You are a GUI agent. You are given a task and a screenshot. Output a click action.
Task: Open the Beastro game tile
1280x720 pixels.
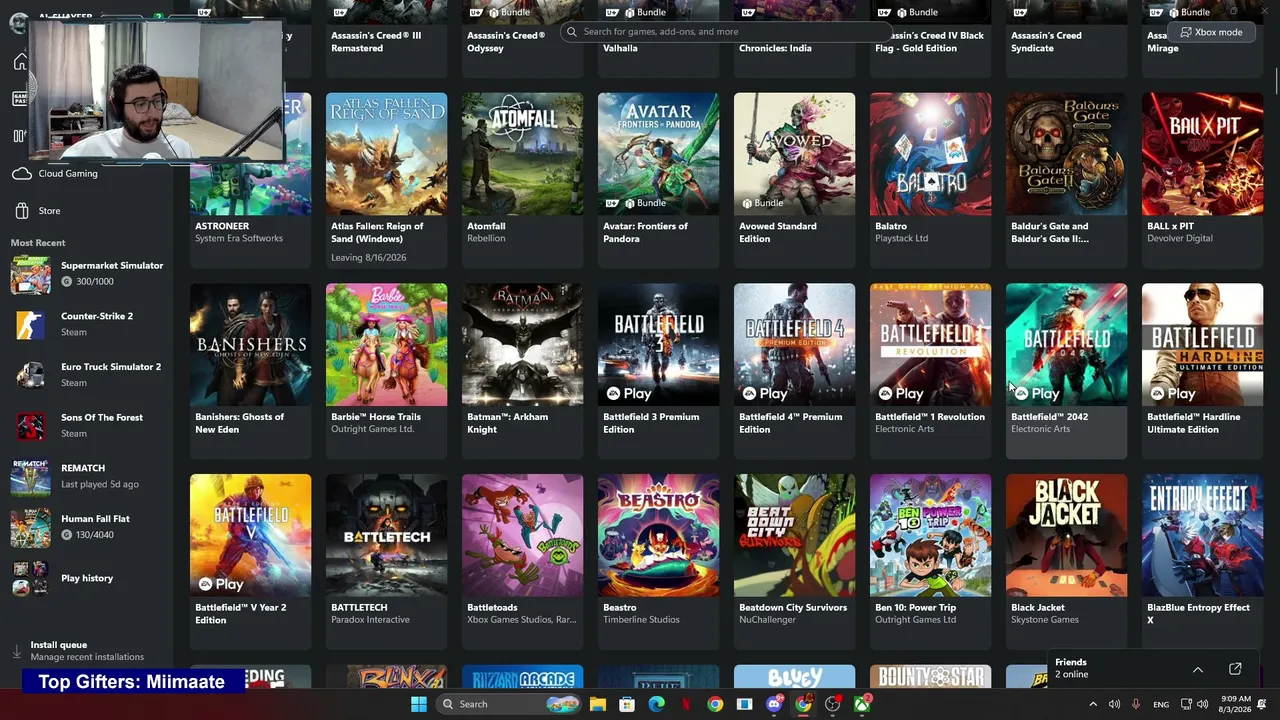pos(658,562)
